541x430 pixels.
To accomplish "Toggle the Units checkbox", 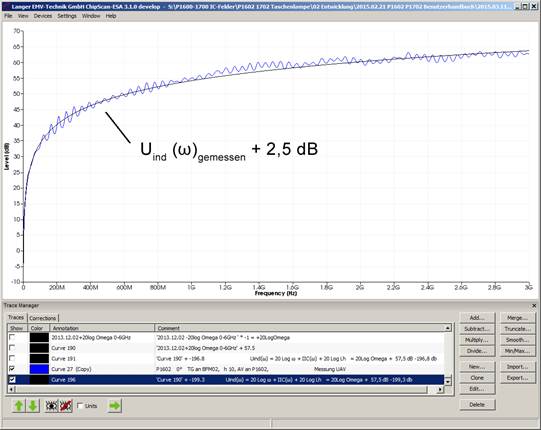I will pos(80,405).
